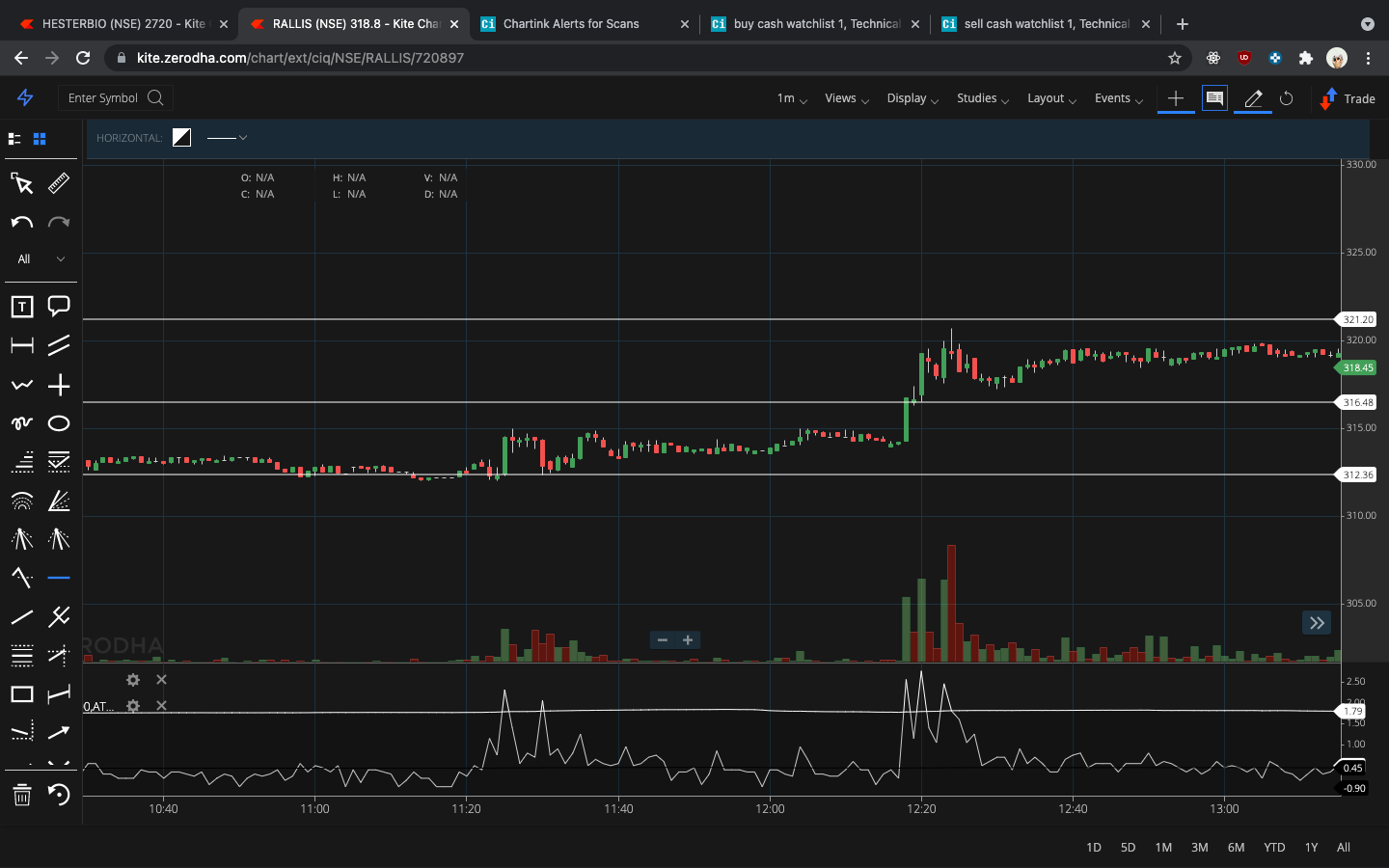Select the Measure ruler tool
This screenshot has width=1389, height=868.
point(59,183)
